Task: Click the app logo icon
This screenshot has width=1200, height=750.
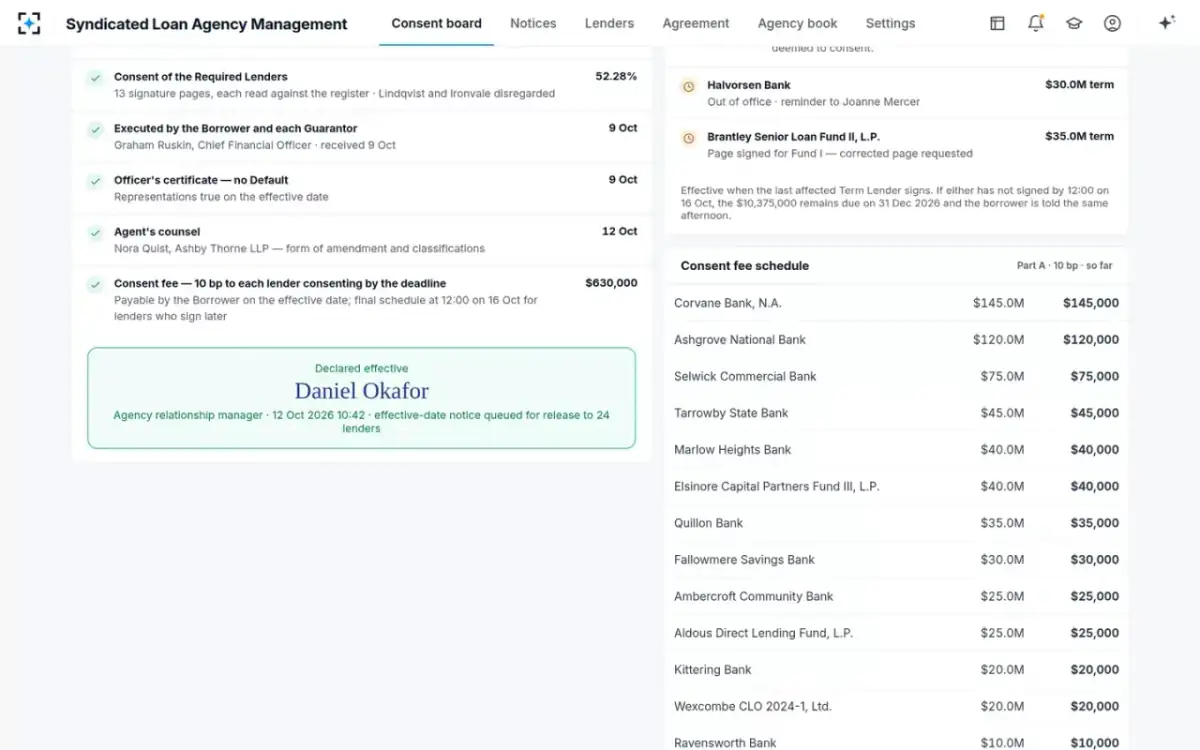Action: (x=29, y=23)
